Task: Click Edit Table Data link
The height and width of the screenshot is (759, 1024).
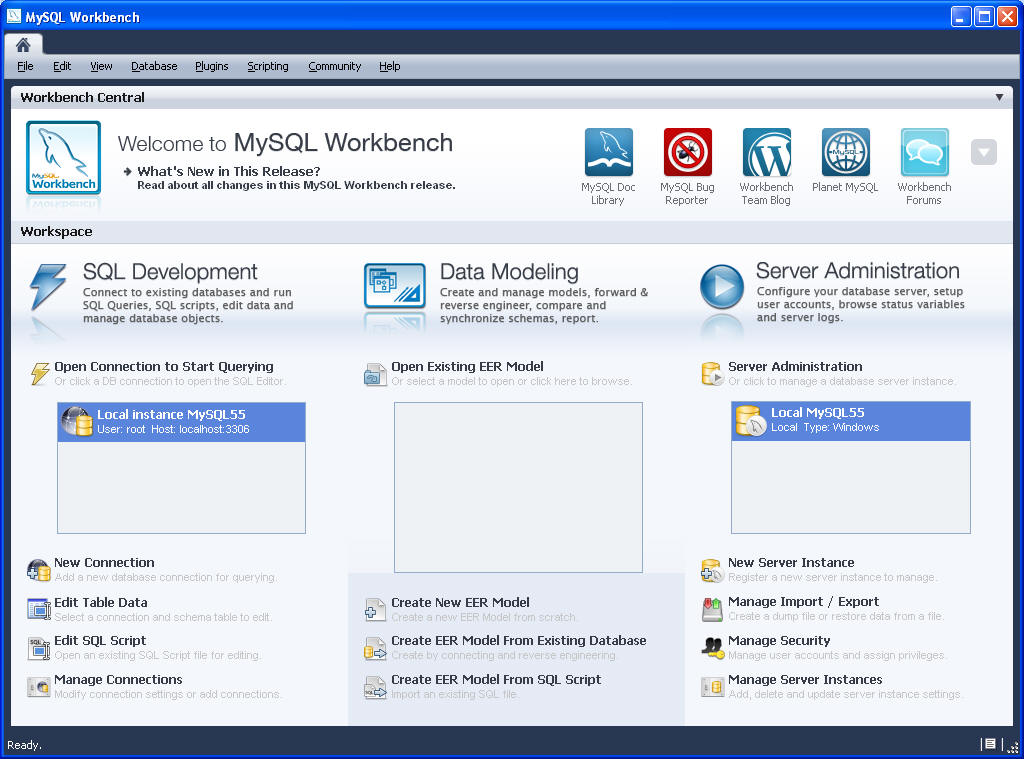Action: tap(101, 602)
